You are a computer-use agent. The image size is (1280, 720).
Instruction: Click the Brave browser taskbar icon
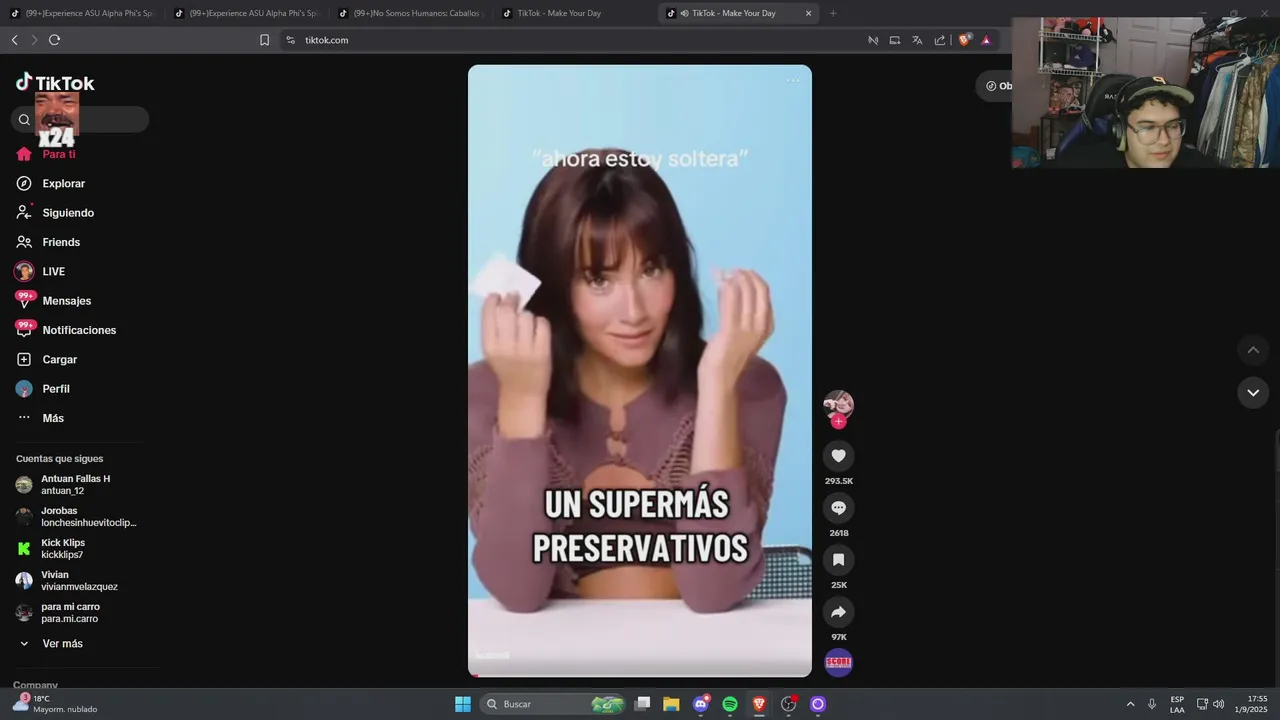pos(759,704)
